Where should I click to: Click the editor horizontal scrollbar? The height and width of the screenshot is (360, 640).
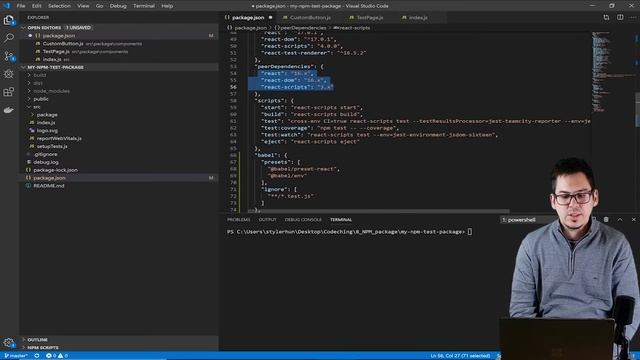pyautogui.click(x=378, y=211)
